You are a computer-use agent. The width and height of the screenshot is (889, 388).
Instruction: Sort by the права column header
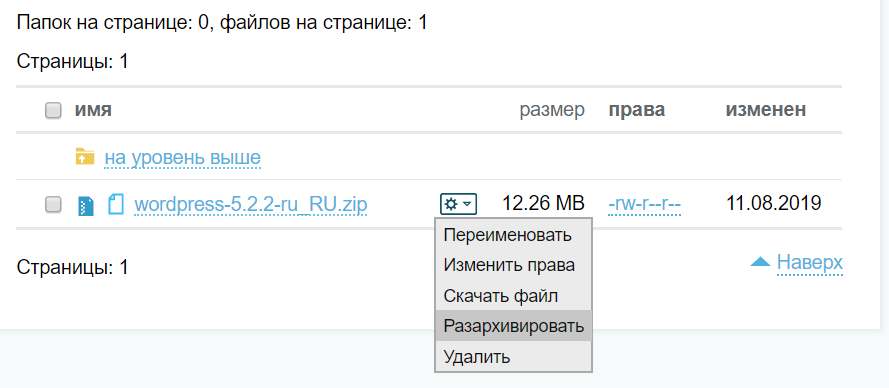coord(637,111)
